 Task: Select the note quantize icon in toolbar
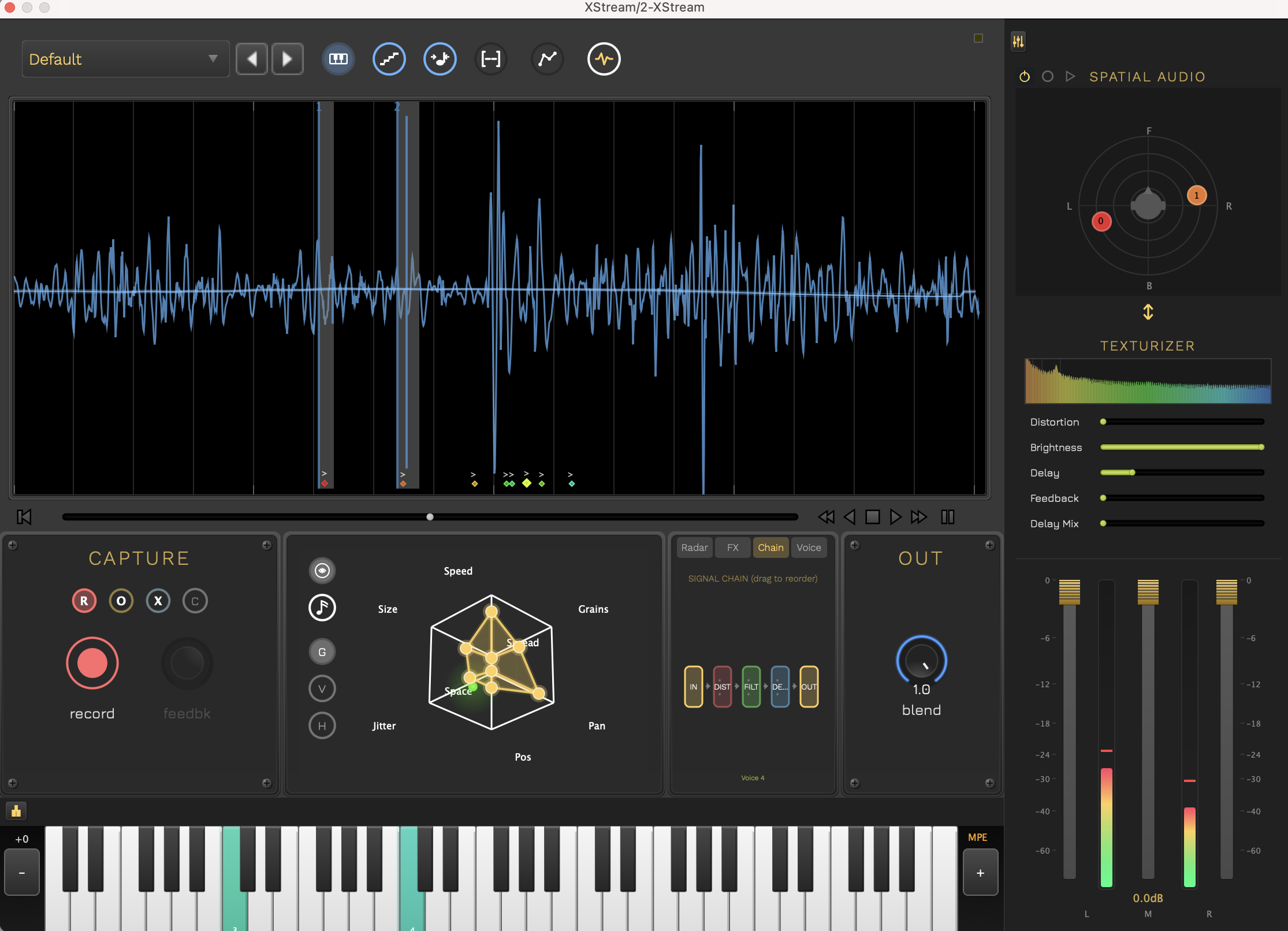click(x=440, y=58)
